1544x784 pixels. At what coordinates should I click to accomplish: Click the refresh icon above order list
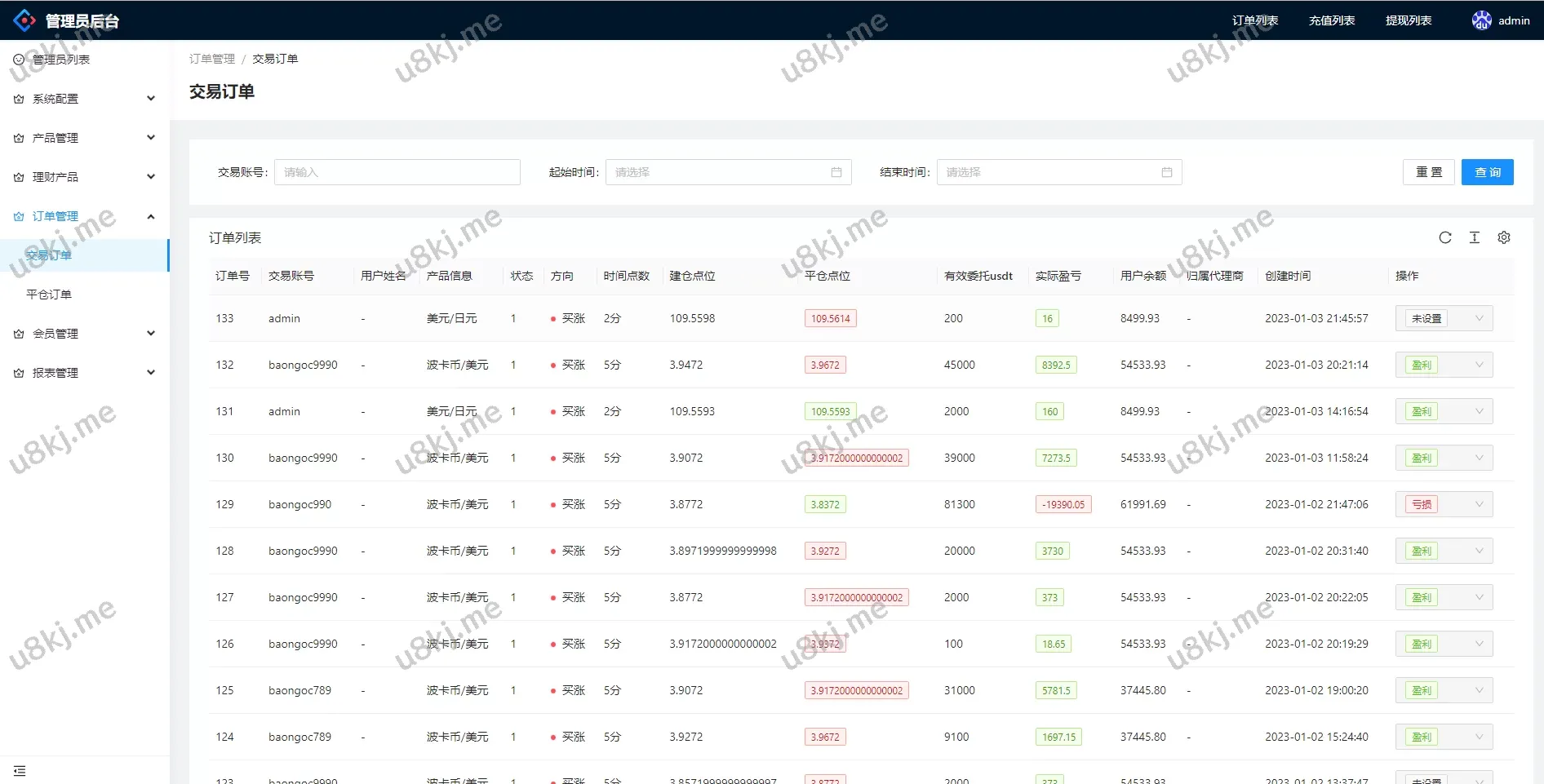pos(1444,237)
